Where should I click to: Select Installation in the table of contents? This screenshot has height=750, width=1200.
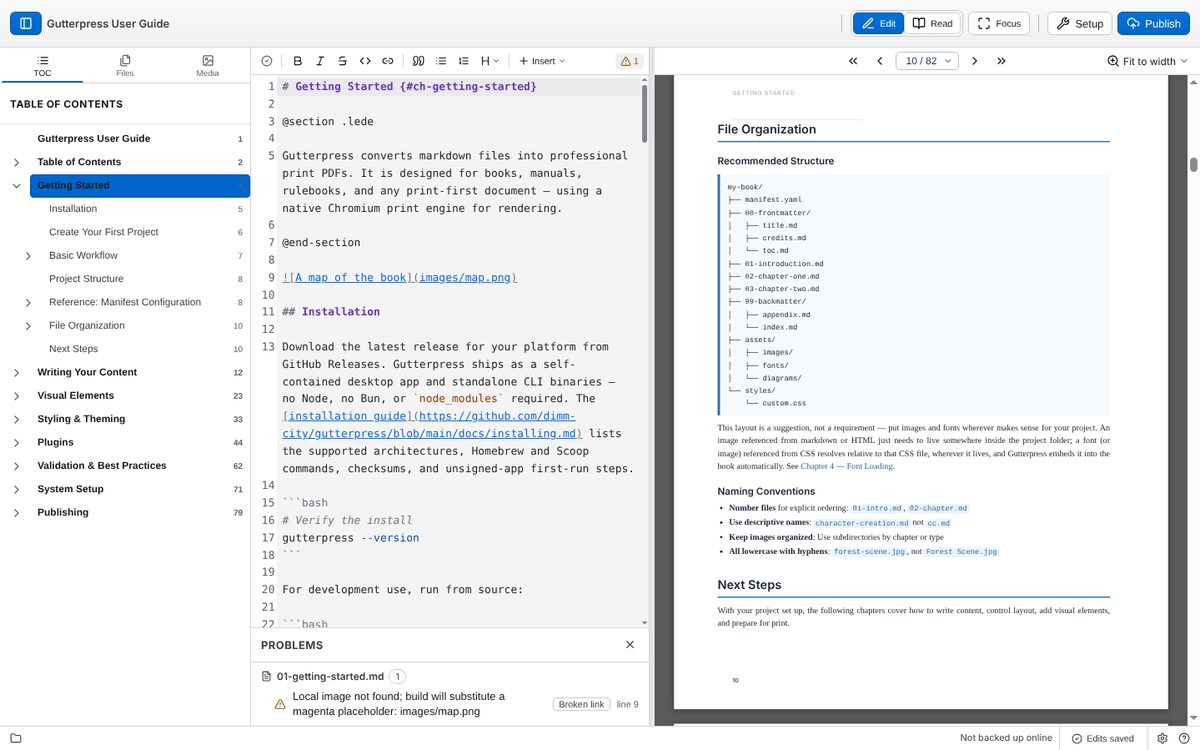(x=73, y=209)
